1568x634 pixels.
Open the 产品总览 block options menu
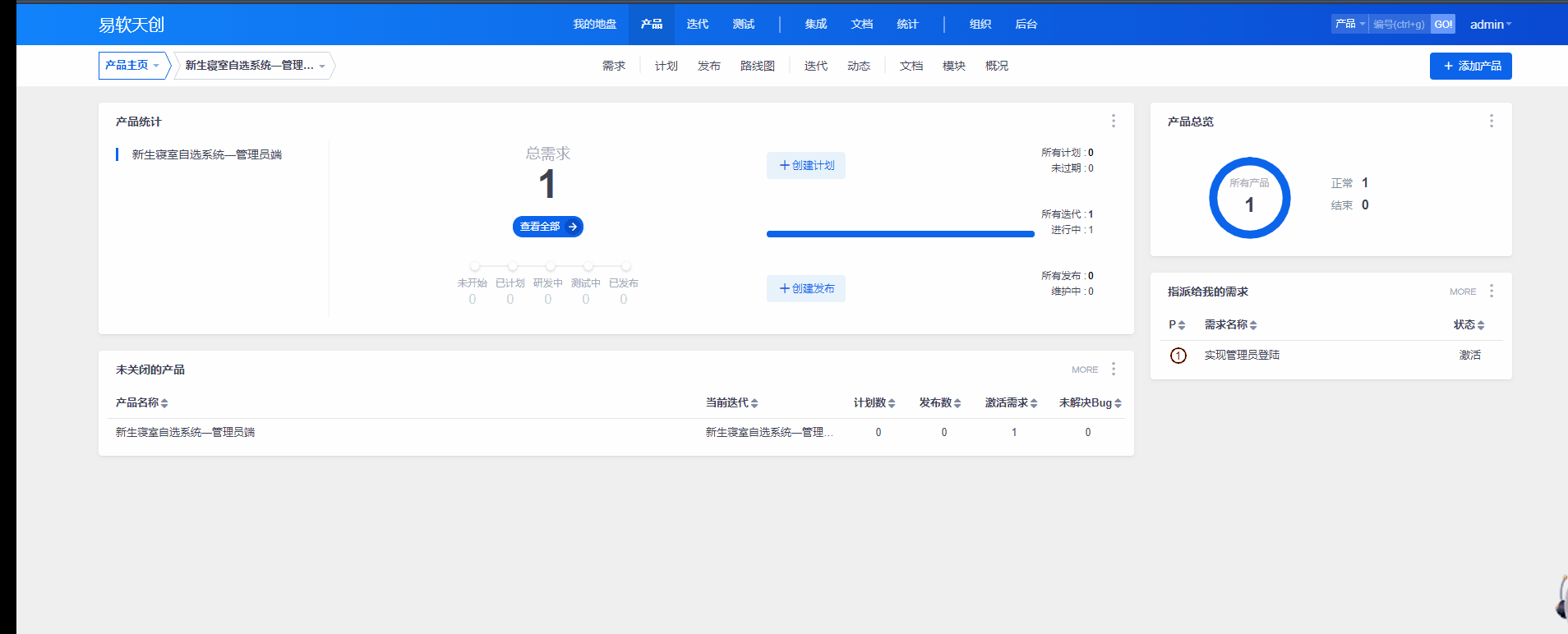[x=1492, y=121]
